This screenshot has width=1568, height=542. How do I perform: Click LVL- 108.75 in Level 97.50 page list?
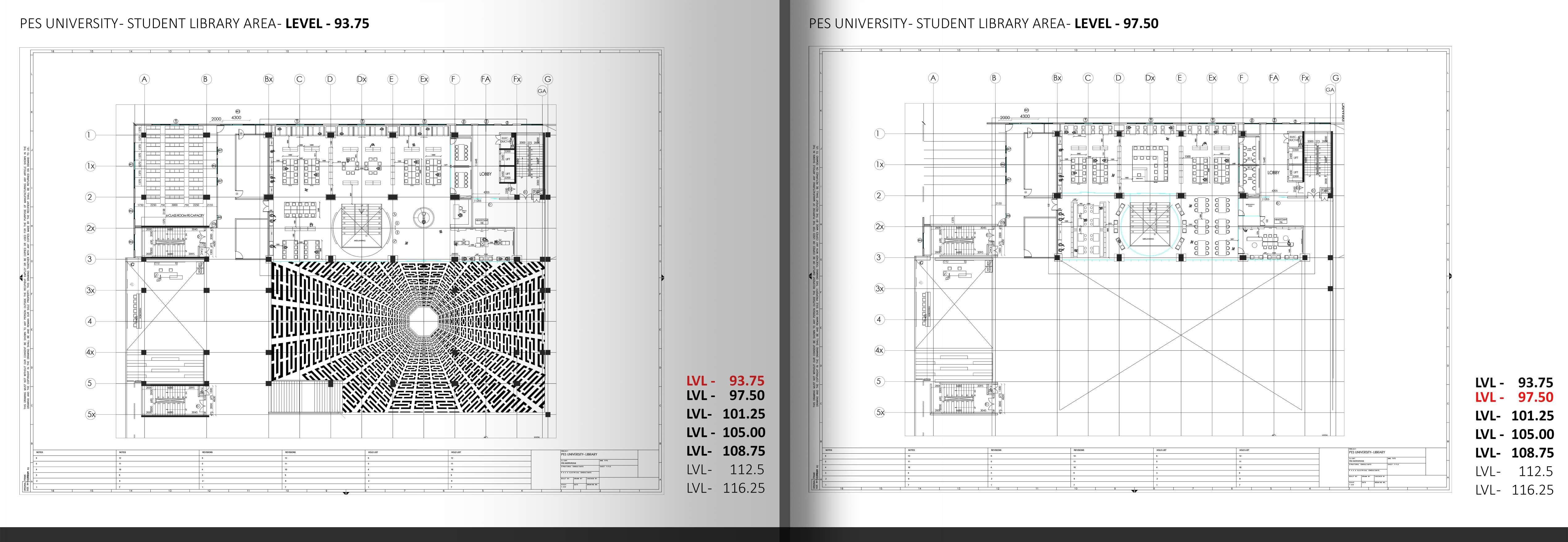(1514, 452)
